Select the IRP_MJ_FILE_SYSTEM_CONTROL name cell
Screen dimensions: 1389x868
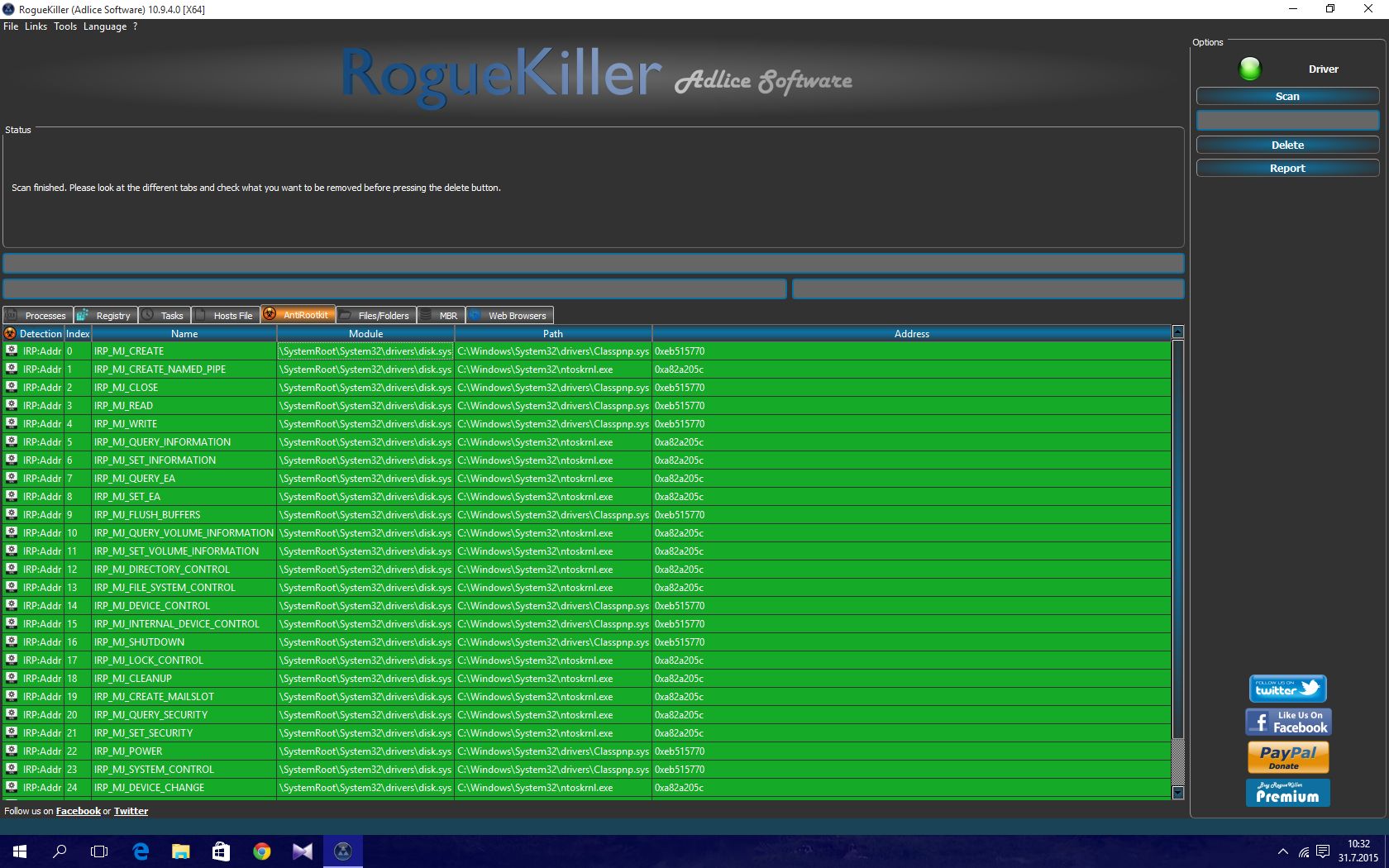click(184, 588)
